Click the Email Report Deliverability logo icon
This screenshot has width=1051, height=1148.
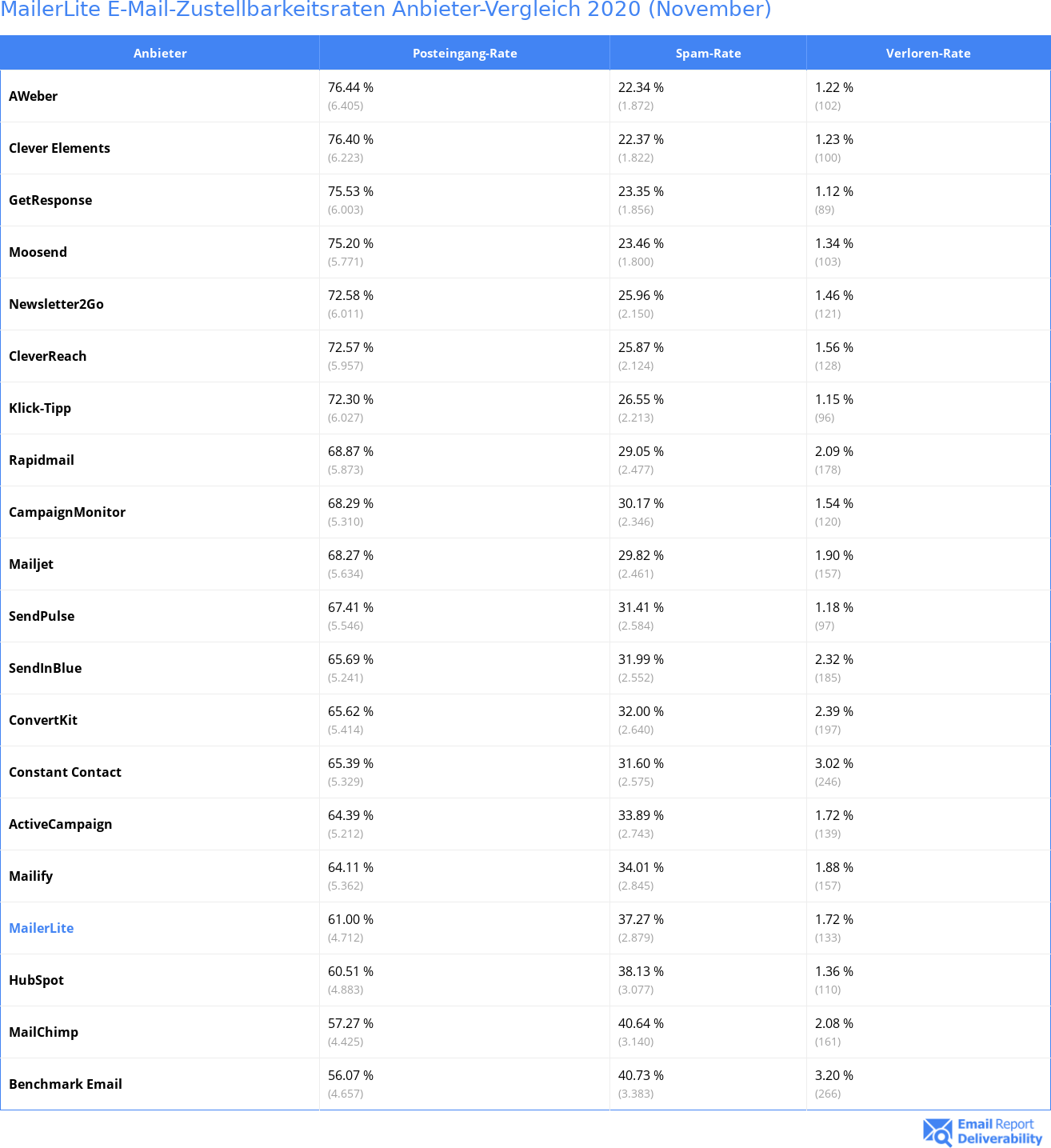937,1131
